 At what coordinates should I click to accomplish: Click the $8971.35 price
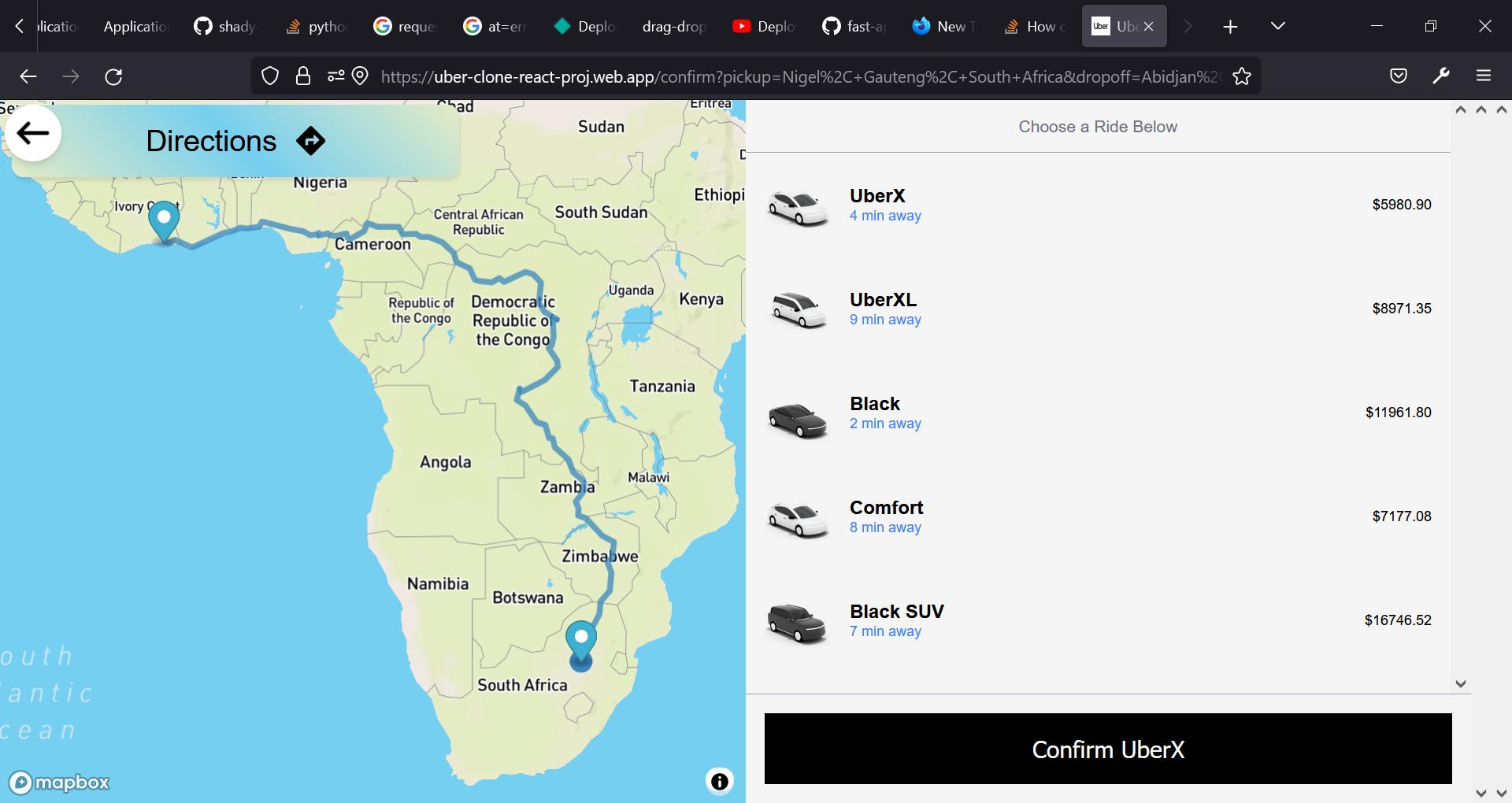pos(1402,309)
